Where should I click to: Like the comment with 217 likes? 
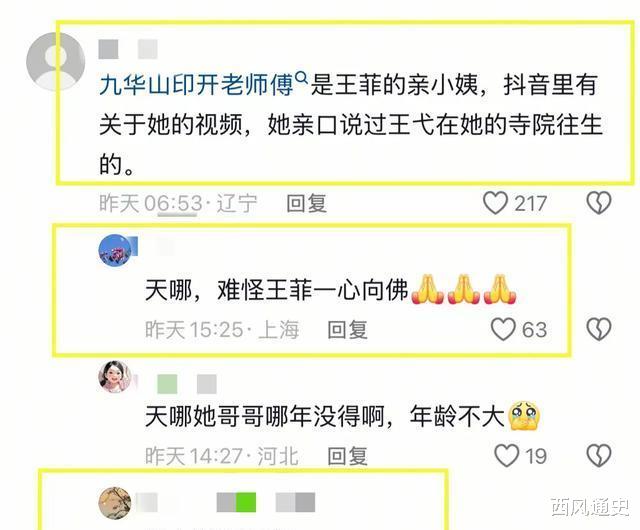tap(495, 203)
